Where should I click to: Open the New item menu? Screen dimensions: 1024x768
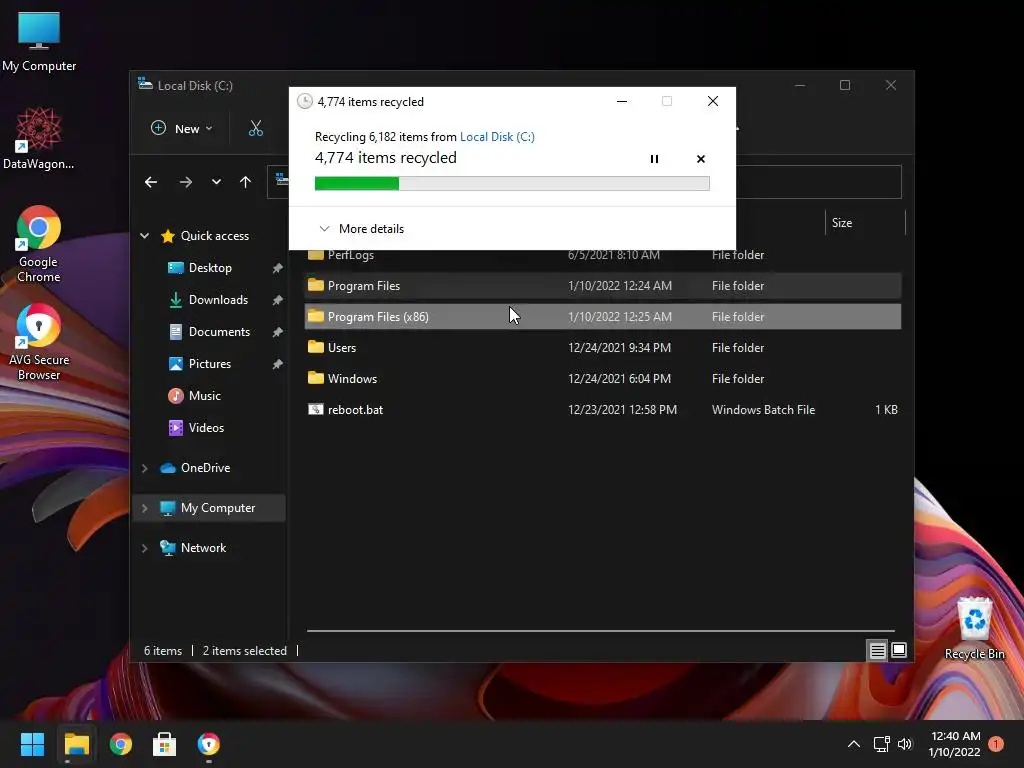click(x=182, y=129)
